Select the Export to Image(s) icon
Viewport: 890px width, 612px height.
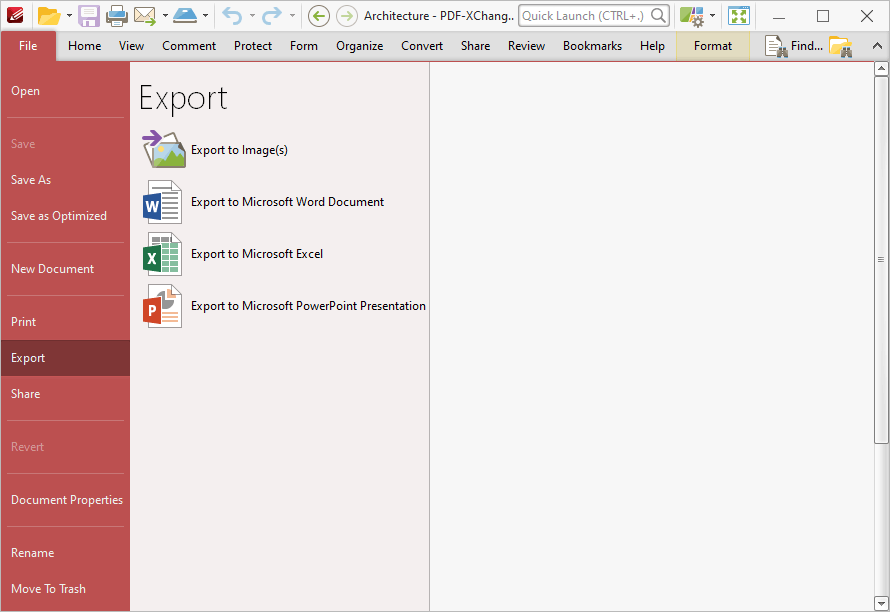163,148
